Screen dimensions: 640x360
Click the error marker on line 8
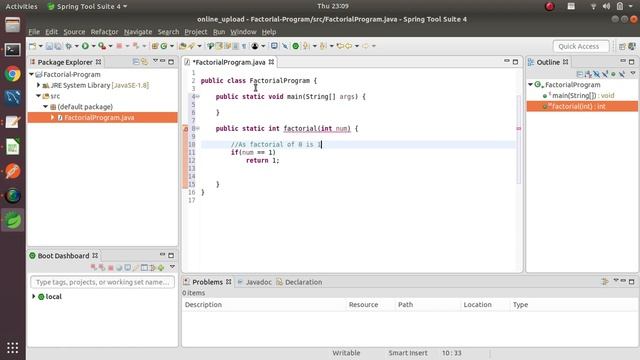[x=186, y=129]
